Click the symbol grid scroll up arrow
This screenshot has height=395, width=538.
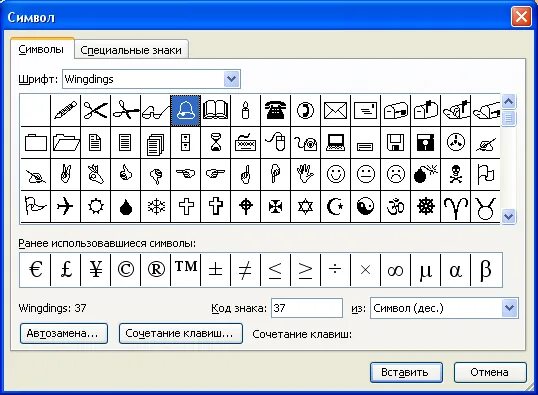(508, 102)
